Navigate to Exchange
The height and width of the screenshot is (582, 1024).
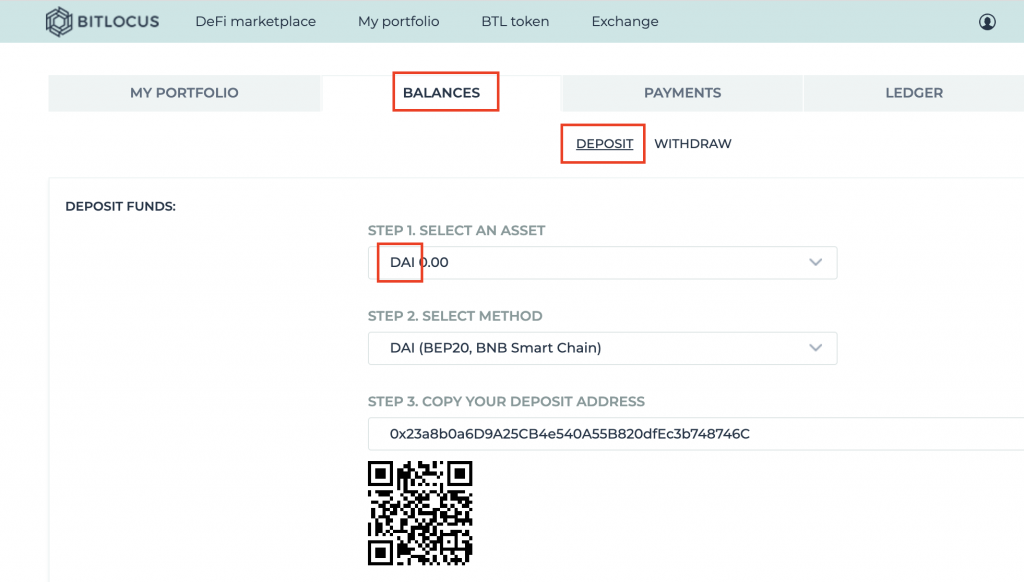[625, 22]
